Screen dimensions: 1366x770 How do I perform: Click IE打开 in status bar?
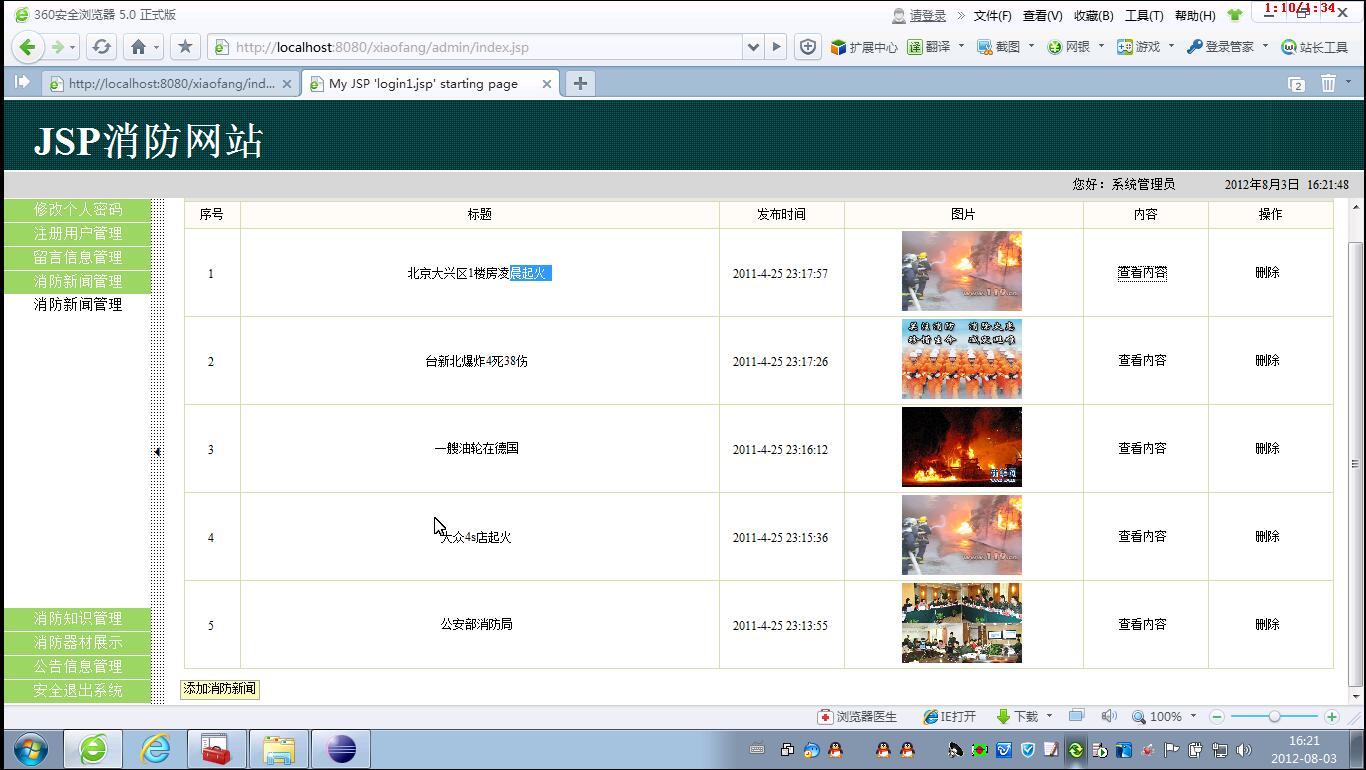click(x=950, y=717)
